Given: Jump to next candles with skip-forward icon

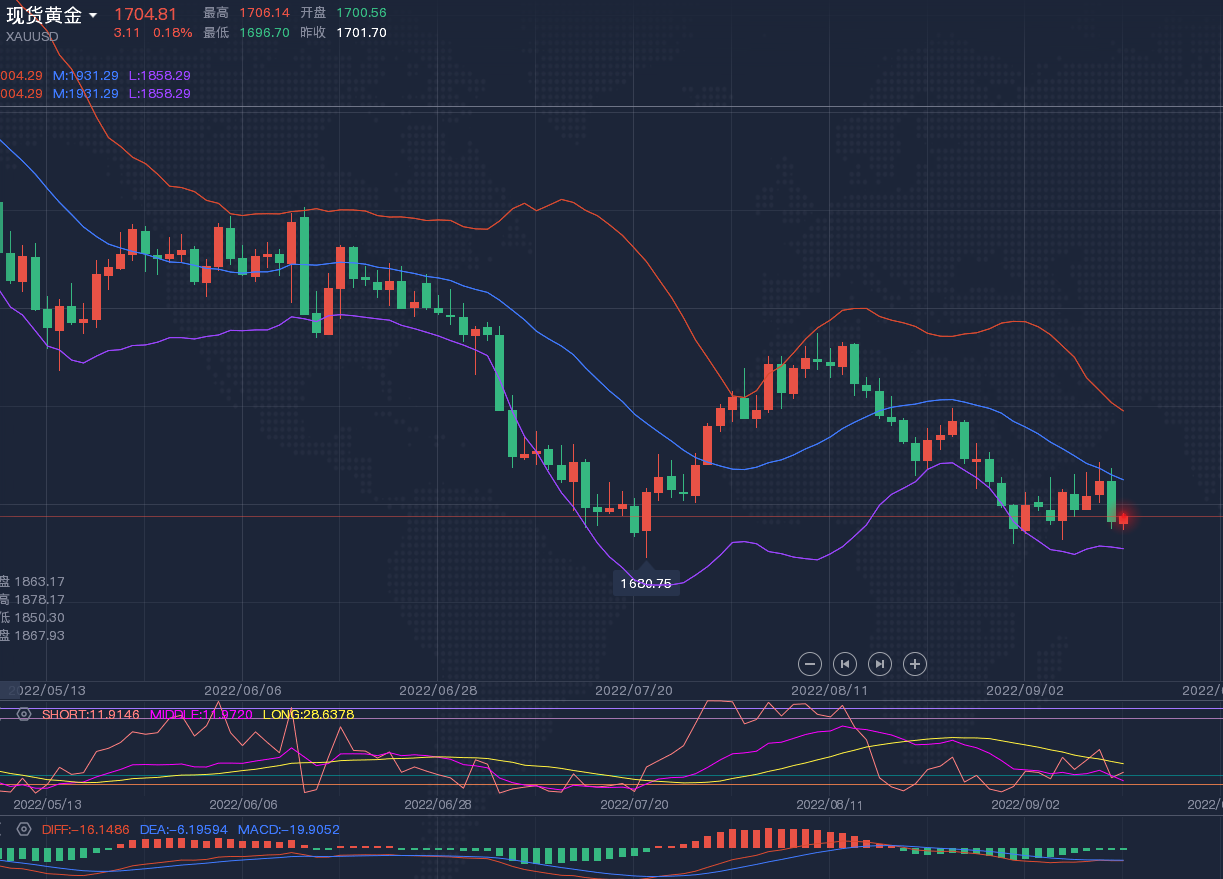Looking at the screenshot, I should coord(880,663).
